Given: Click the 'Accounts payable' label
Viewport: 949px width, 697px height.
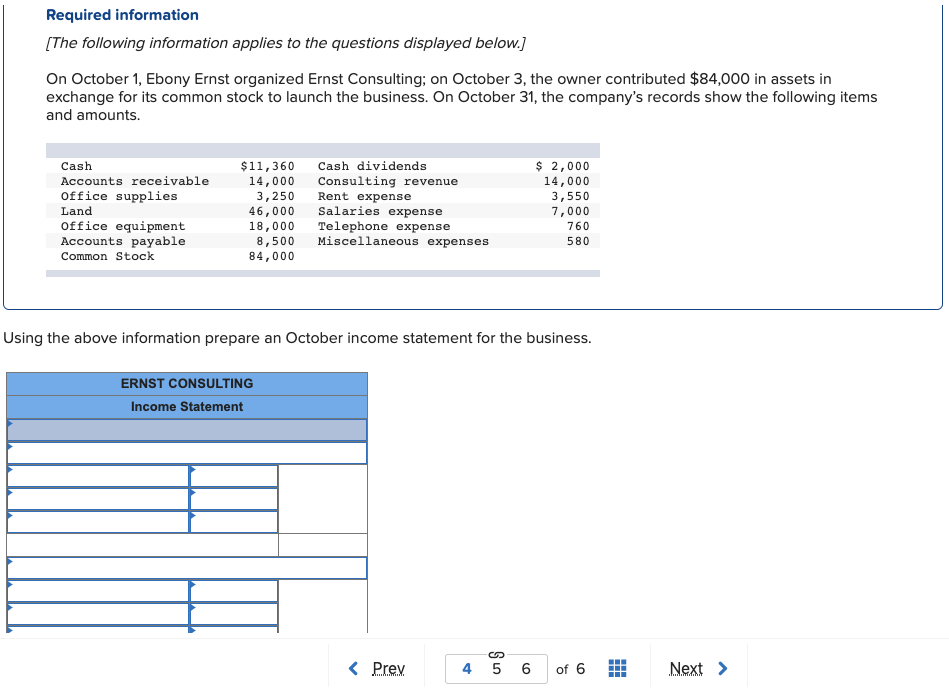Looking at the screenshot, I should (123, 241).
